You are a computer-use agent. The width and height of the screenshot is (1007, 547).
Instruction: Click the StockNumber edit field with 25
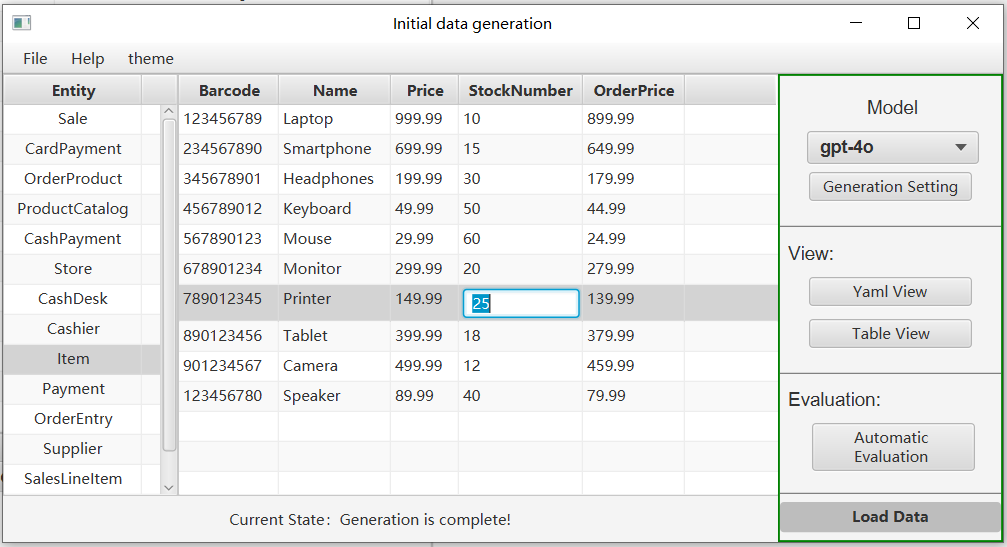point(520,303)
